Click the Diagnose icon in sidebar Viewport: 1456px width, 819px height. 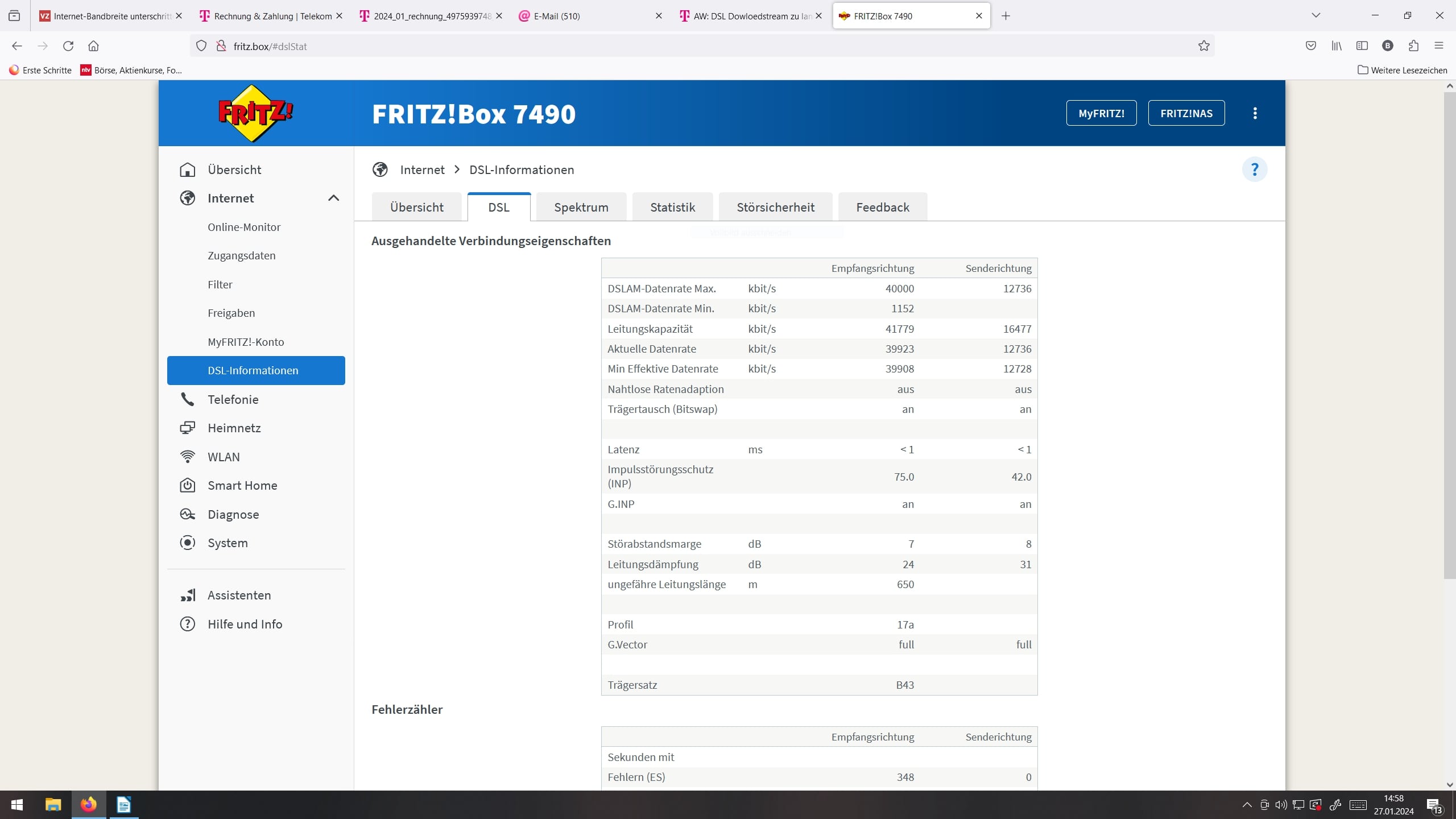click(187, 514)
